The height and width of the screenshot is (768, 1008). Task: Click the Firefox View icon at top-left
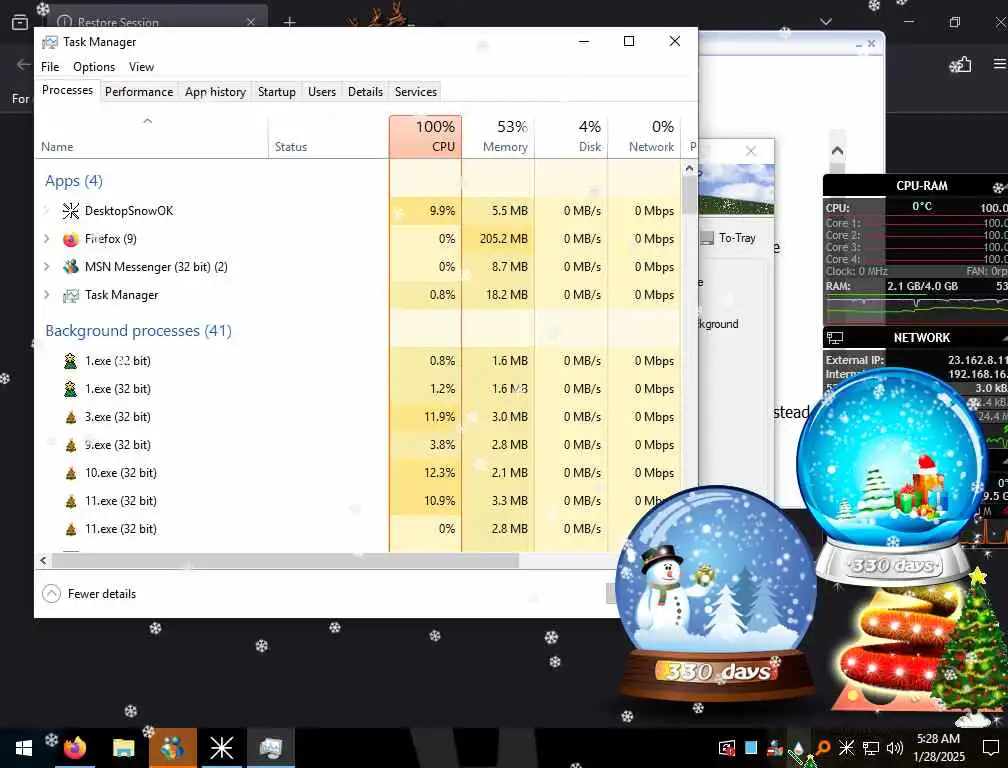[20, 22]
